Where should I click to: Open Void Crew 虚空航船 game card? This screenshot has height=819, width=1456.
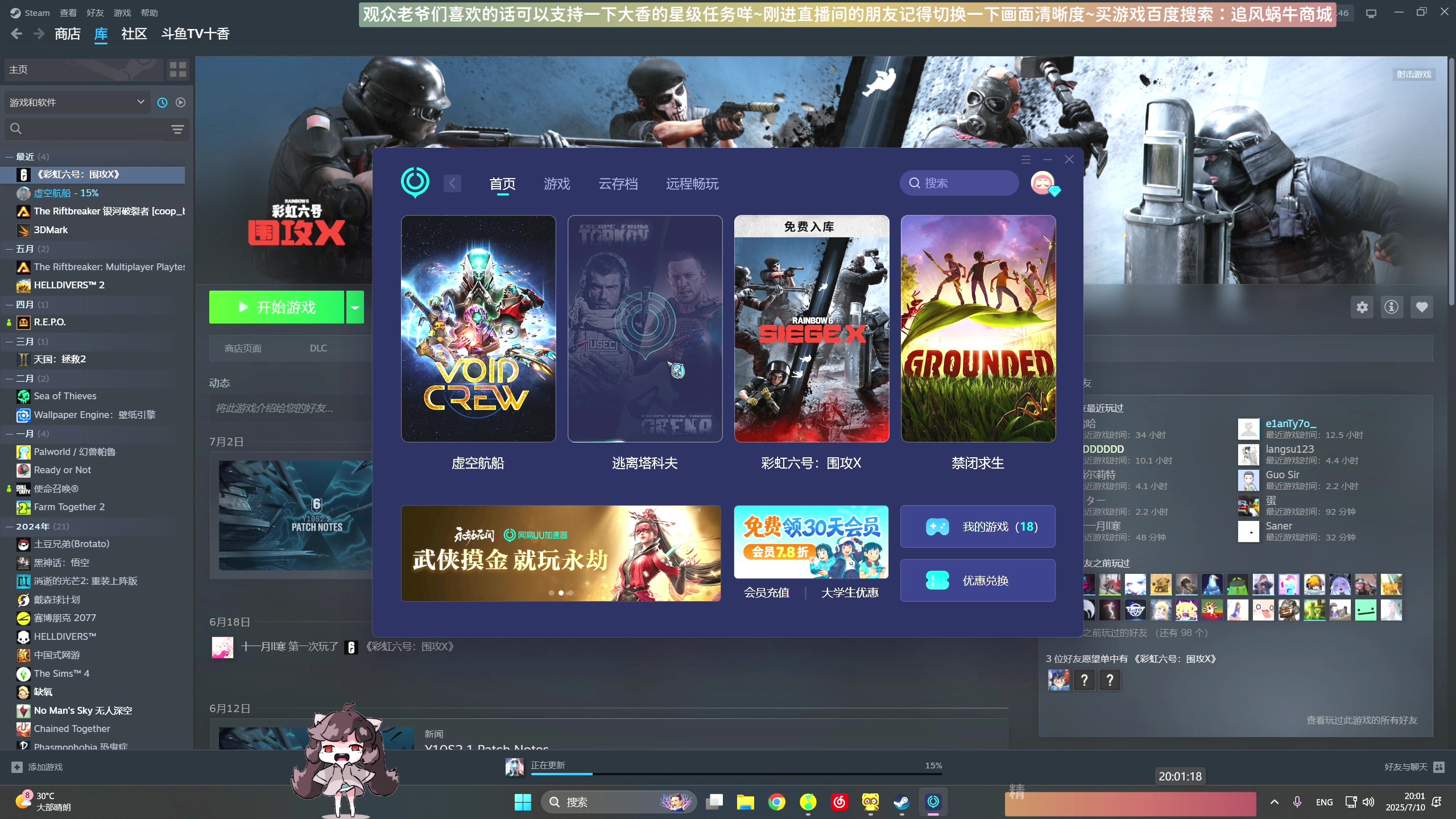point(478,329)
